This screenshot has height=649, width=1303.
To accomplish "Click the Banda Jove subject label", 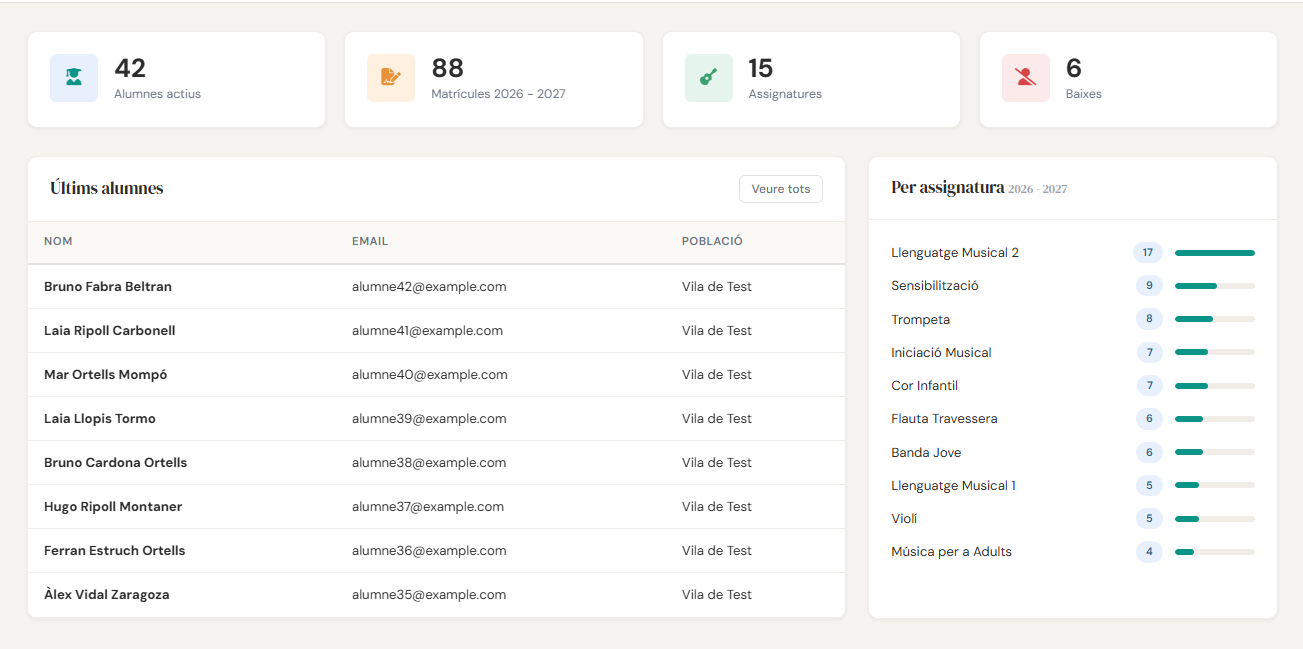I will click(x=926, y=453).
